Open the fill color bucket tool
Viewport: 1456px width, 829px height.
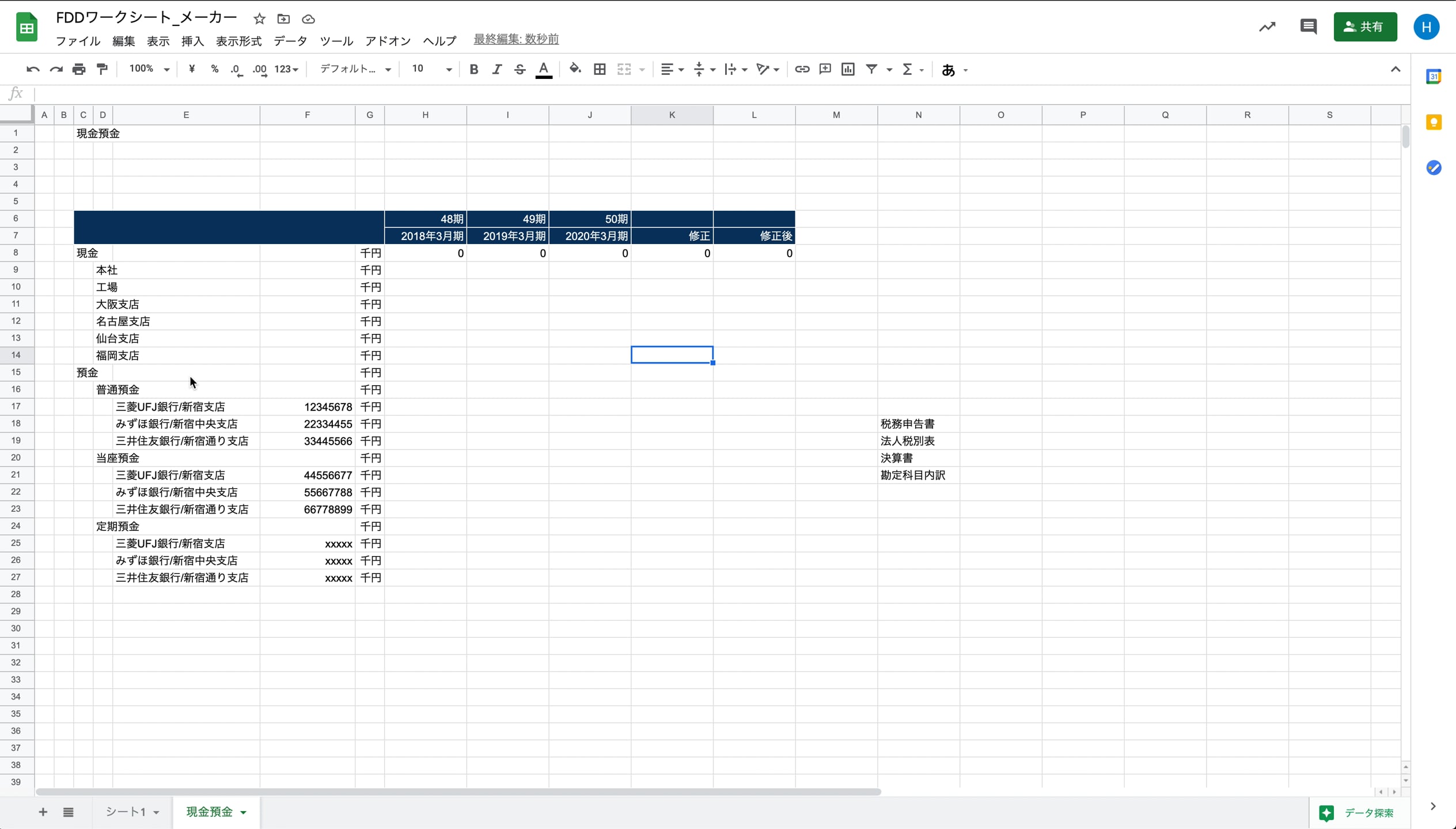pyautogui.click(x=575, y=70)
